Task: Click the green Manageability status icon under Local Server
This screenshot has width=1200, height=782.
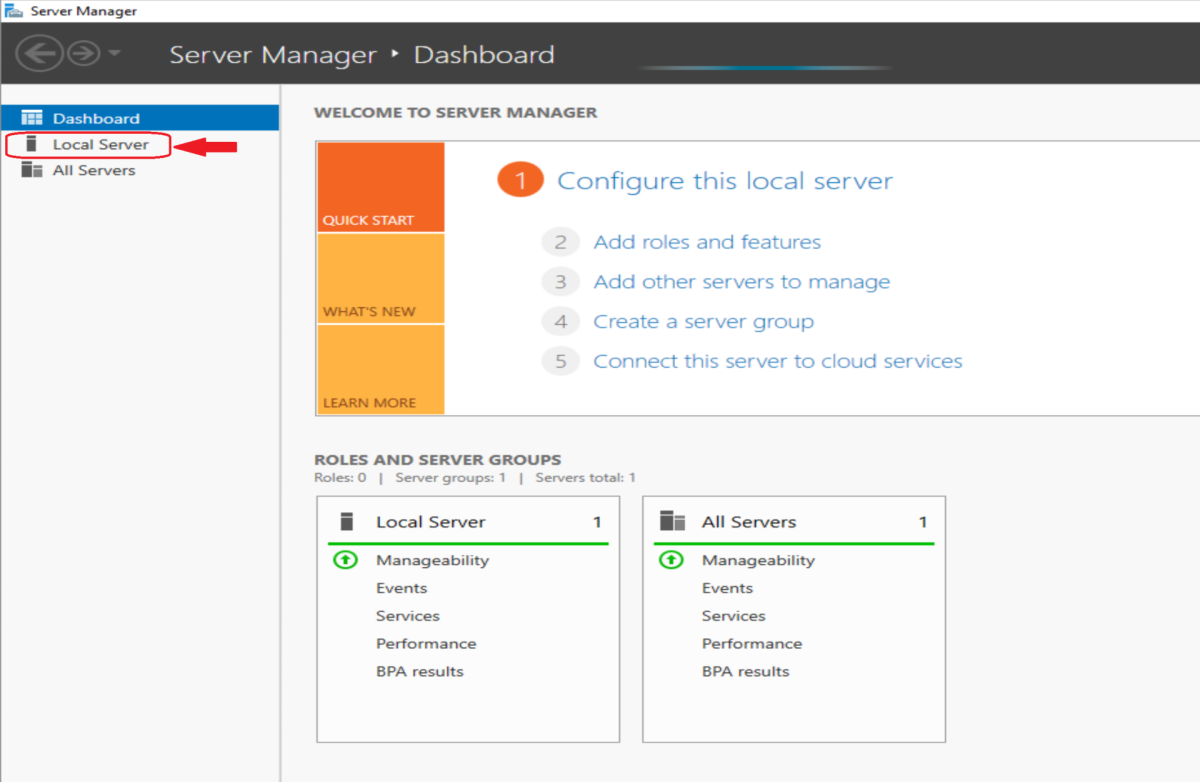Action: pyautogui.click(x=345, y=560)
